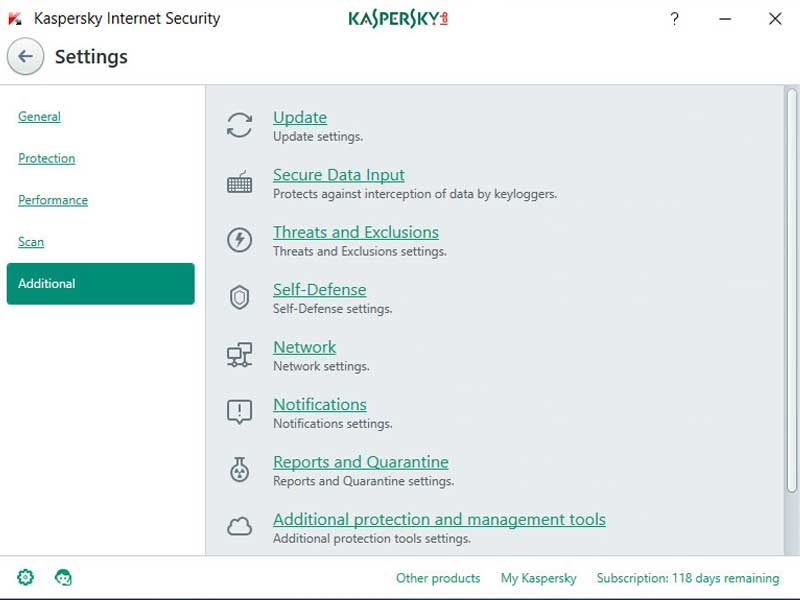Image resolution: width=800 pixels, height=600 pixels.
Task: Open the Threats and Exclusions link
Action: point(355,232)
